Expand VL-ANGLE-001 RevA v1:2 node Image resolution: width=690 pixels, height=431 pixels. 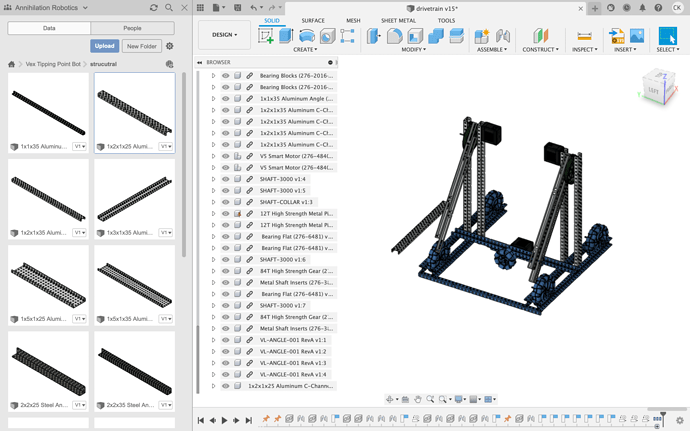pyautogui.click(x=213, y=351)
